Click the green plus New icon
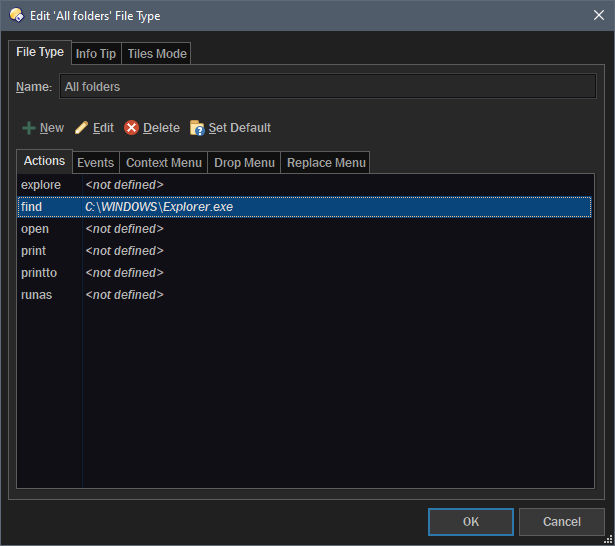 coord(29,128)
